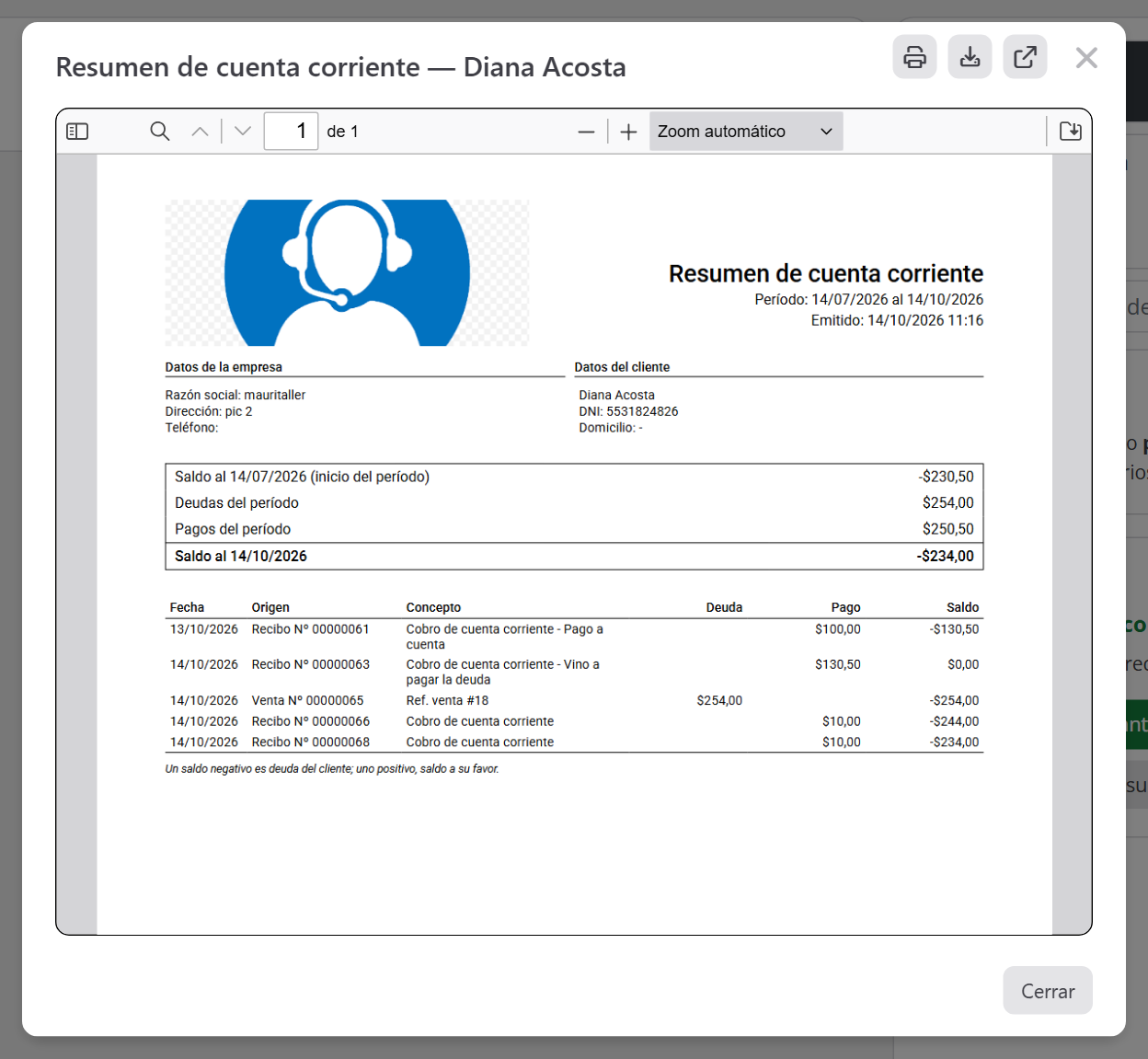The width and height of the screenshot is (1148, 1059).
Task: Print the account summary document
Action: (x=914, y=57)
